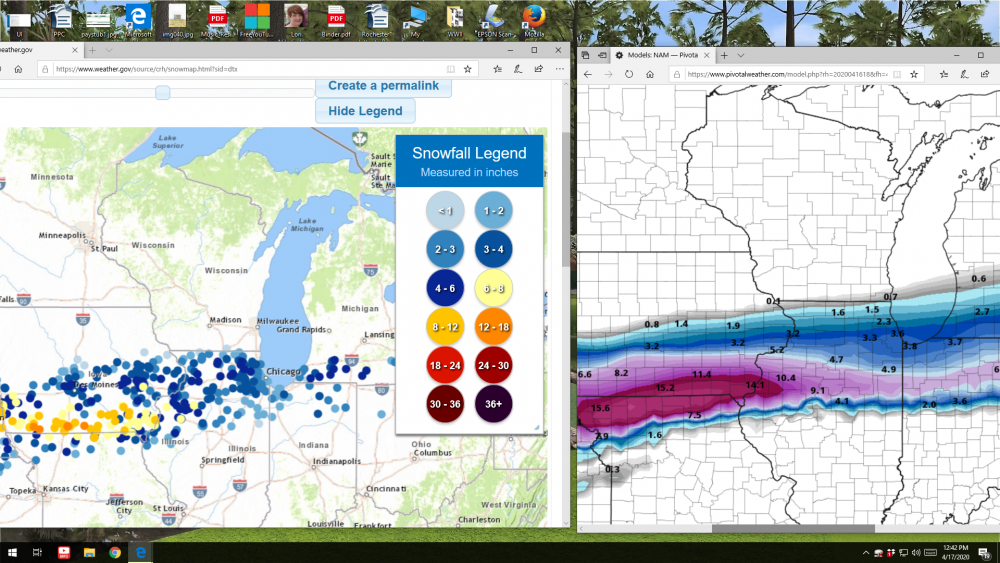Click '18 - 24' red legend swatch
1000x563 pixels.
[x=445, y=365]
